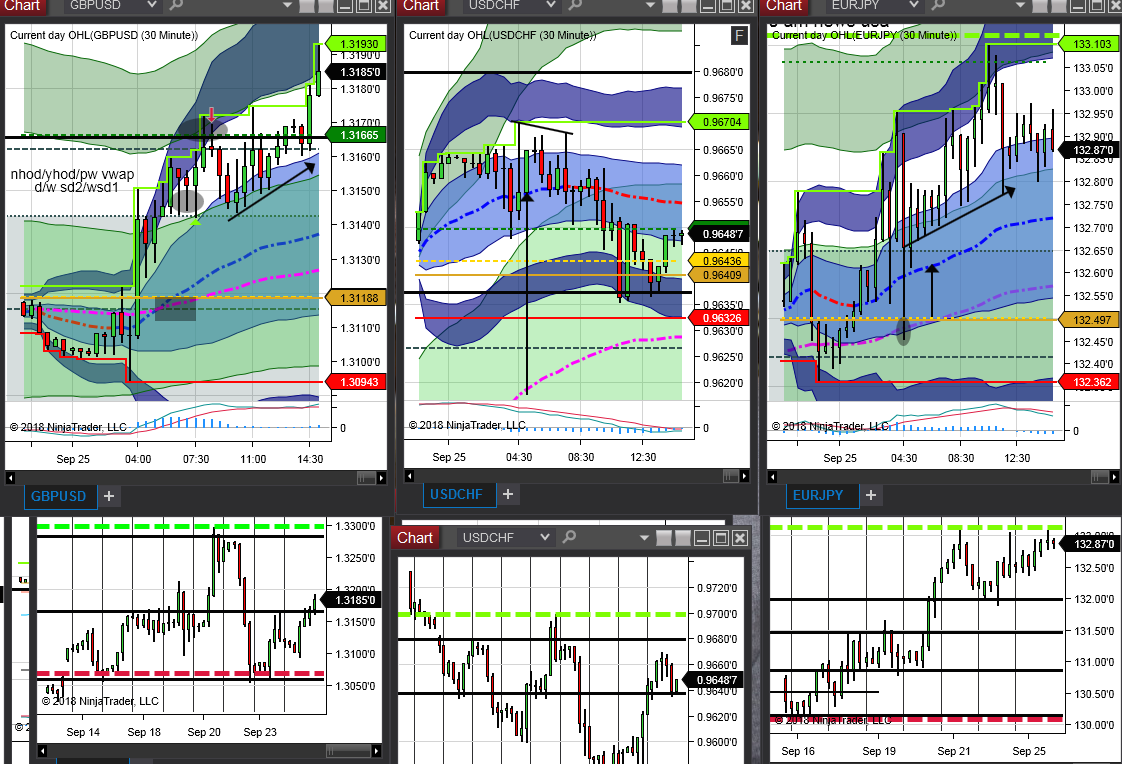Click scrollbar thumb under EURJPY chart
This screenshot has height=764, width=1122.
1101,476
